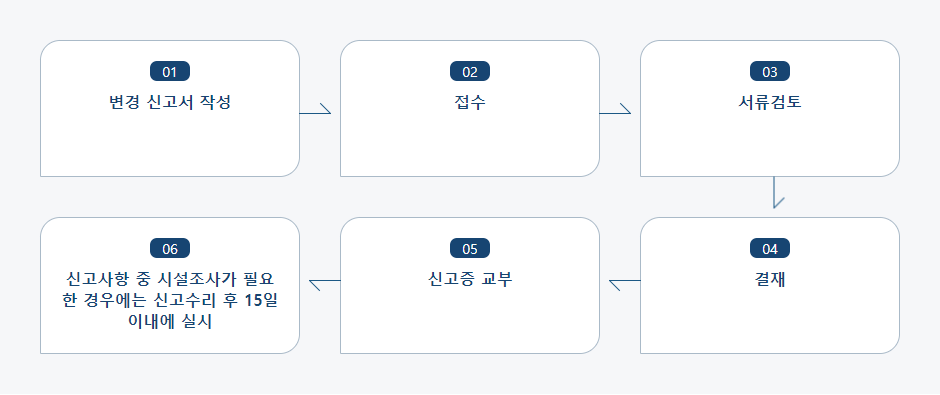Screen dimensions: 940x395
Task: Select the 신고증 교부 step label
Action: (x=470, y=279)
